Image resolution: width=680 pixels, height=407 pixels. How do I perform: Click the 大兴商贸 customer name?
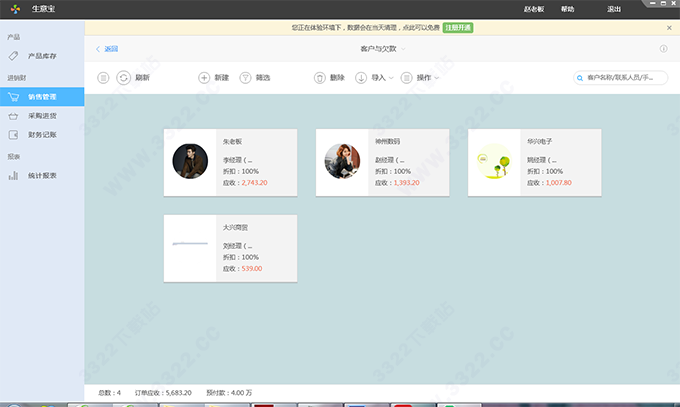235,227
